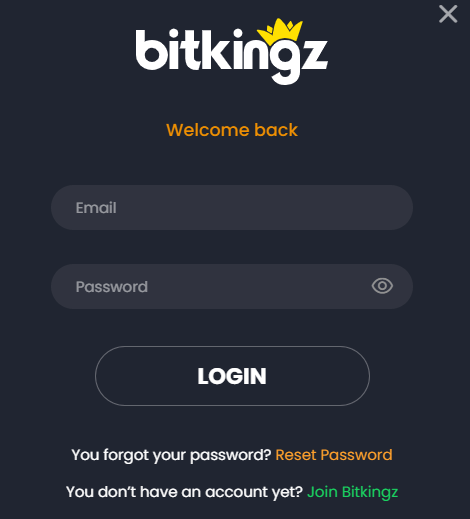The width and height of the screenshot is (470, 519).
Task: Submit the form with the LOGIN button
Action: click(232, 376)
